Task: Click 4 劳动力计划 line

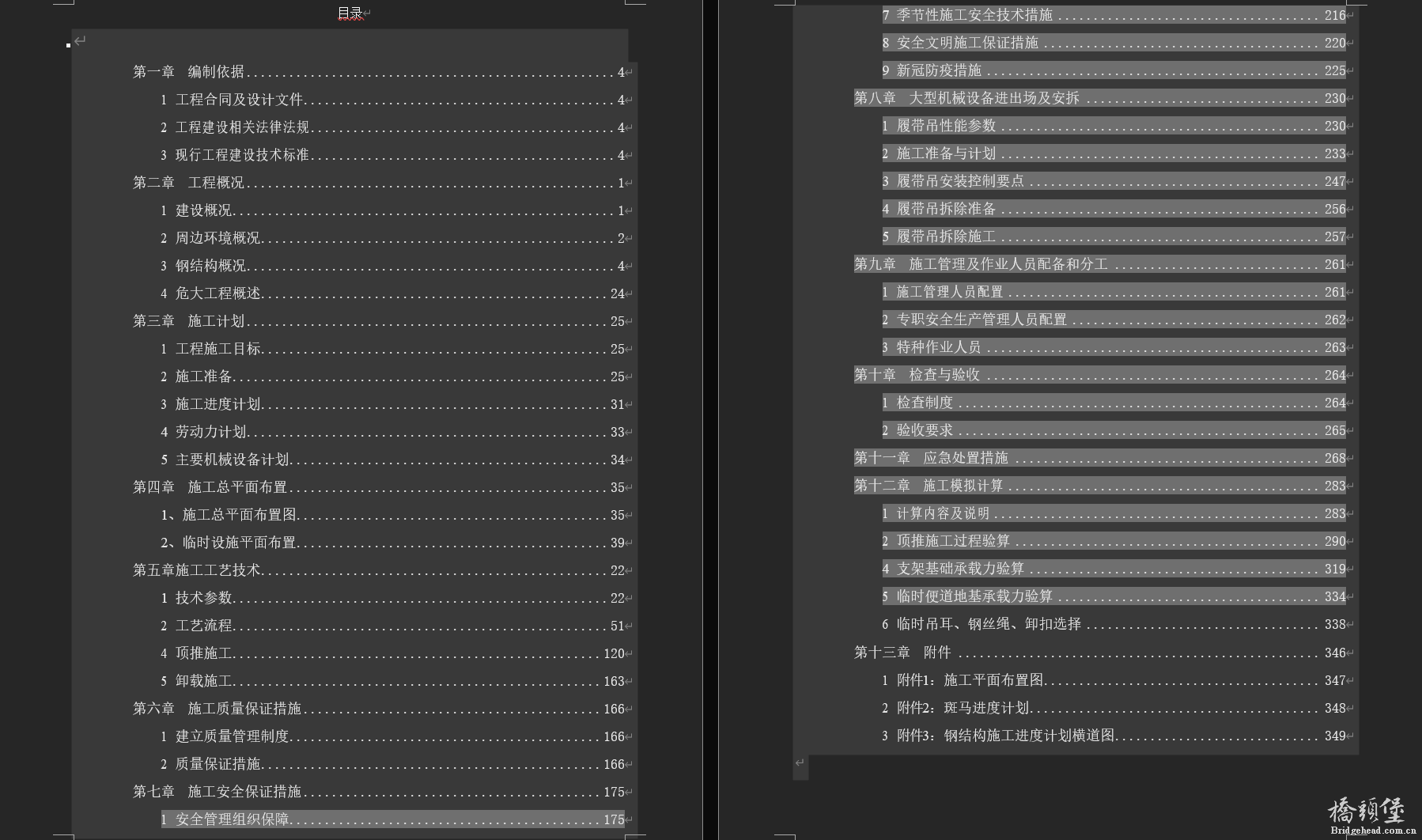Action: click(x=393, y=432)
